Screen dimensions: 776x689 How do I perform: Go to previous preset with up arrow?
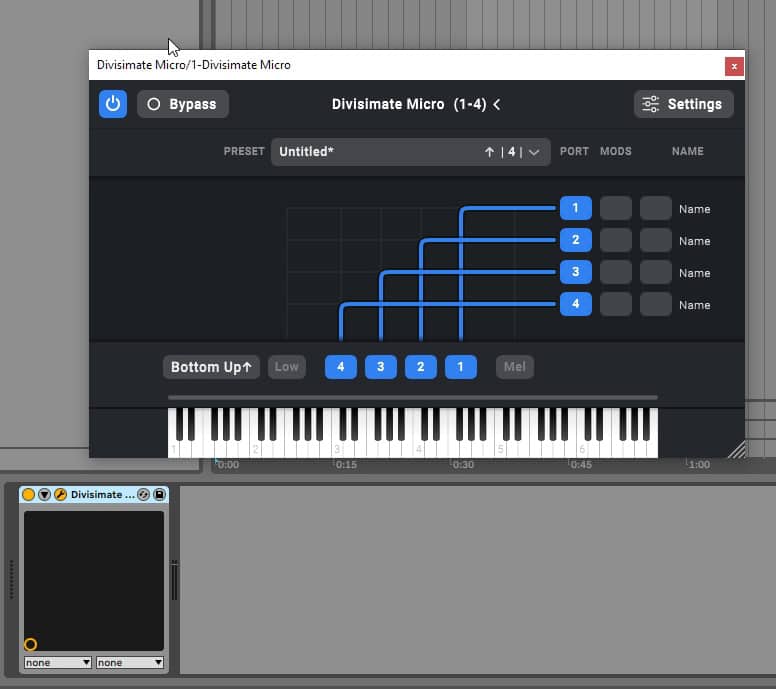(489, 152)
